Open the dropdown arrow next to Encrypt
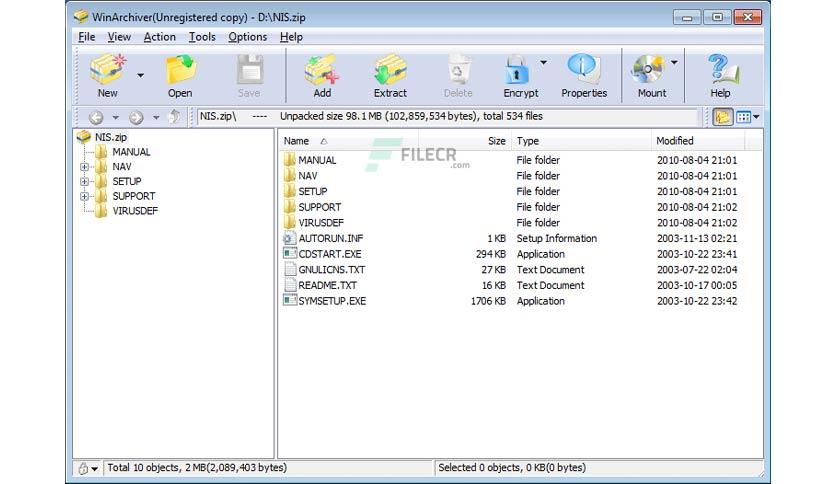Image resolution: width=836 pixels, height=484 pixels. (x=543, y=63)
